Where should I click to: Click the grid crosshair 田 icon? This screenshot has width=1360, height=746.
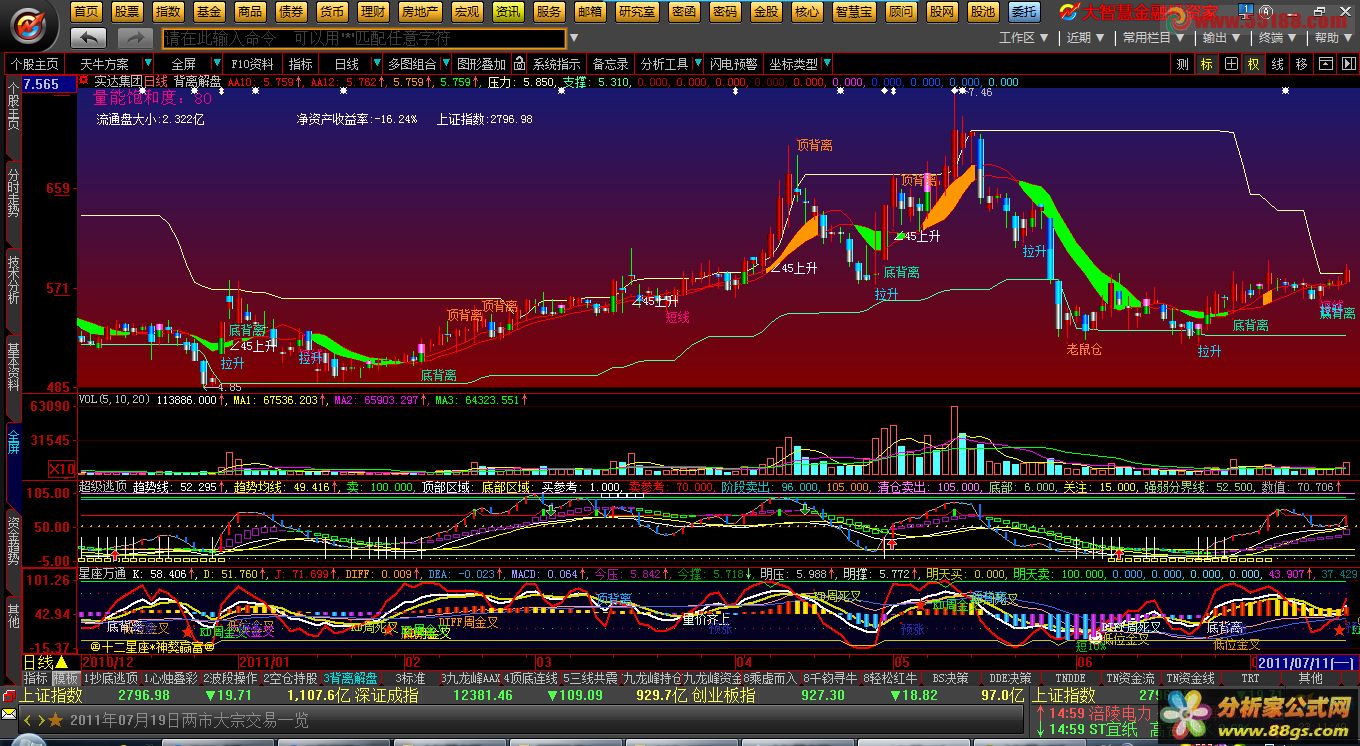click(x=1231, y=64)
